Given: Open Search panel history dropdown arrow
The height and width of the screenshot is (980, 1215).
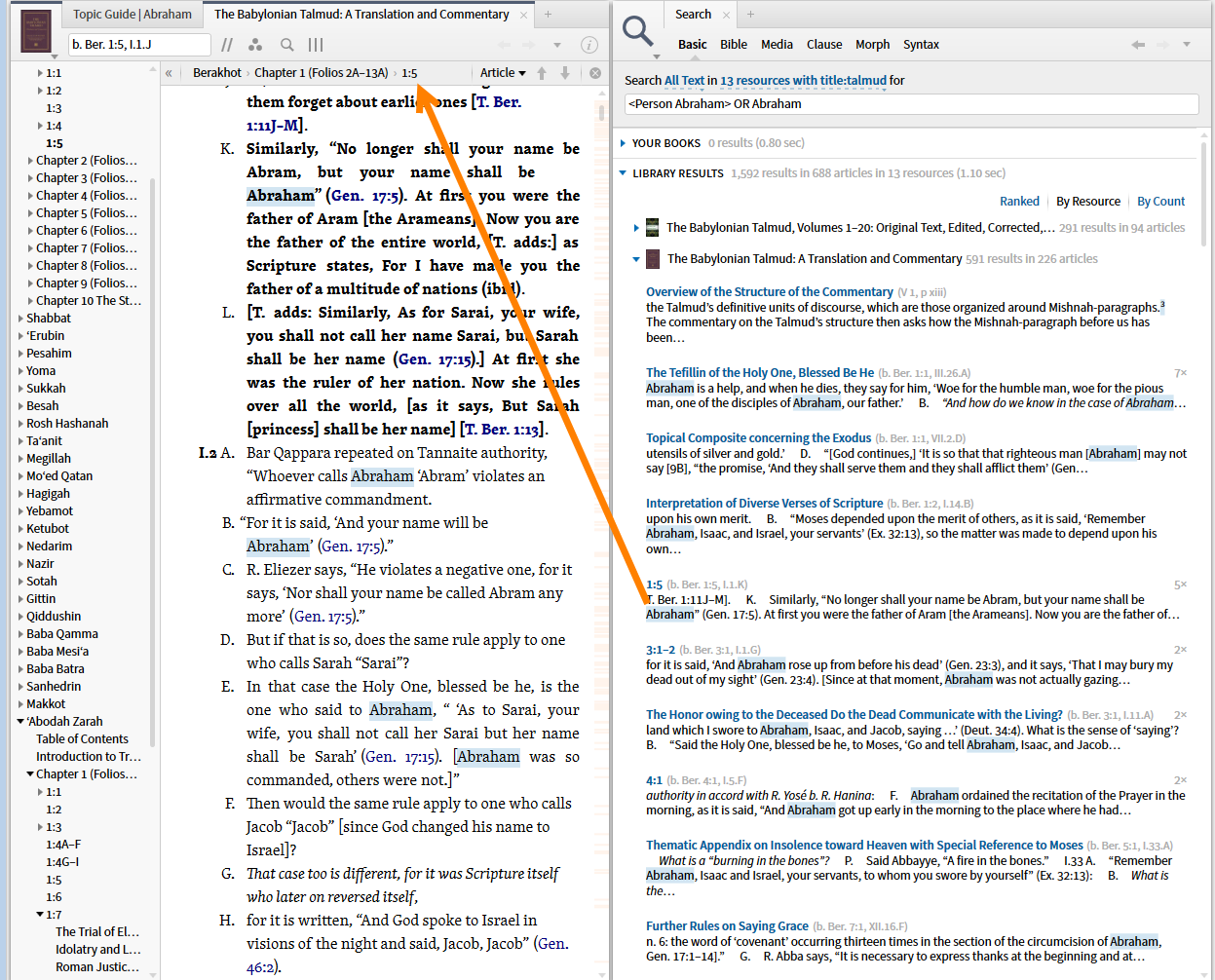Looking at the screenshot, I should [x=1186, y=45].
